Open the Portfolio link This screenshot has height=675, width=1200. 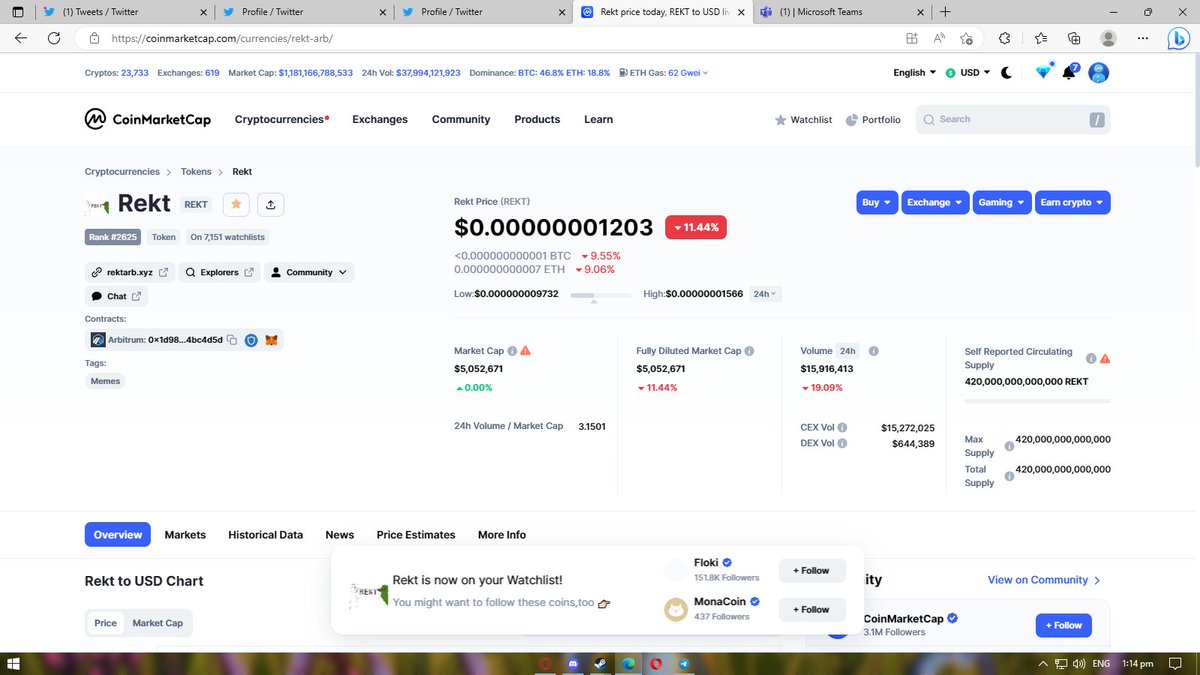[x=873, y=119]
